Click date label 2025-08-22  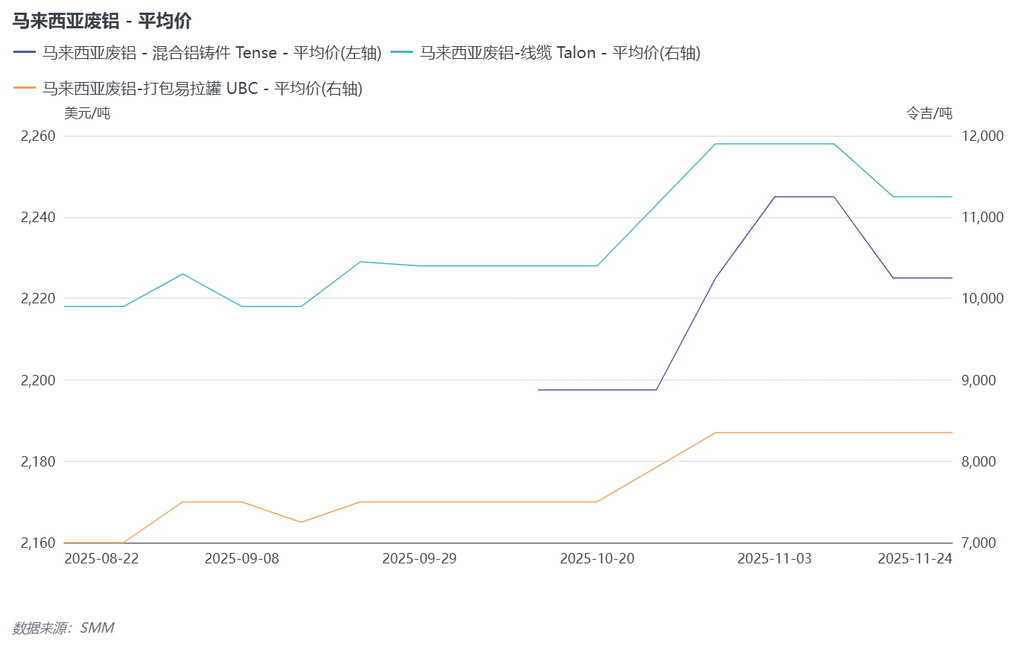pos(101,559)
